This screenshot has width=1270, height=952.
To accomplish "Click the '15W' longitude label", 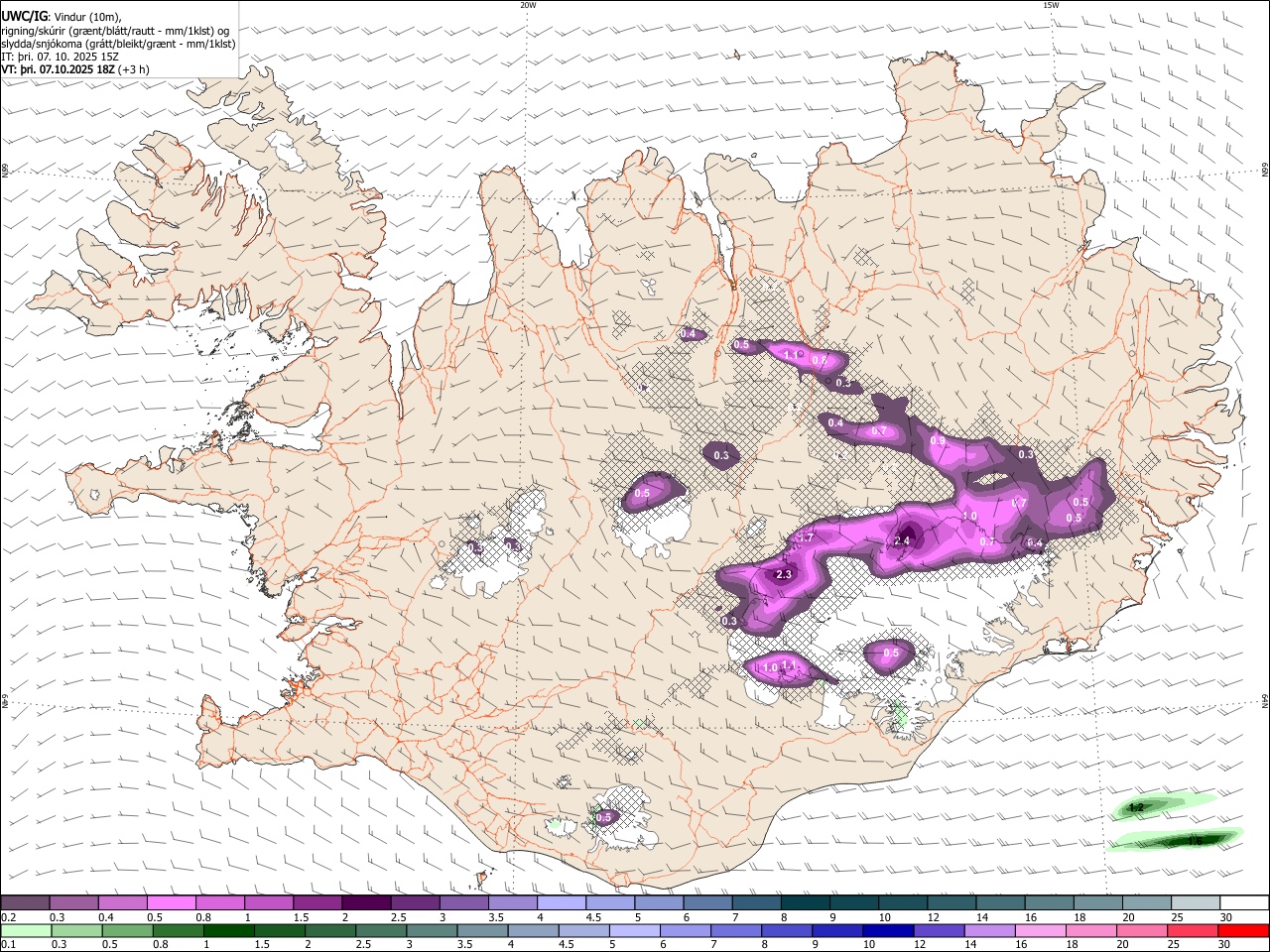I will tap(1051, 5).
